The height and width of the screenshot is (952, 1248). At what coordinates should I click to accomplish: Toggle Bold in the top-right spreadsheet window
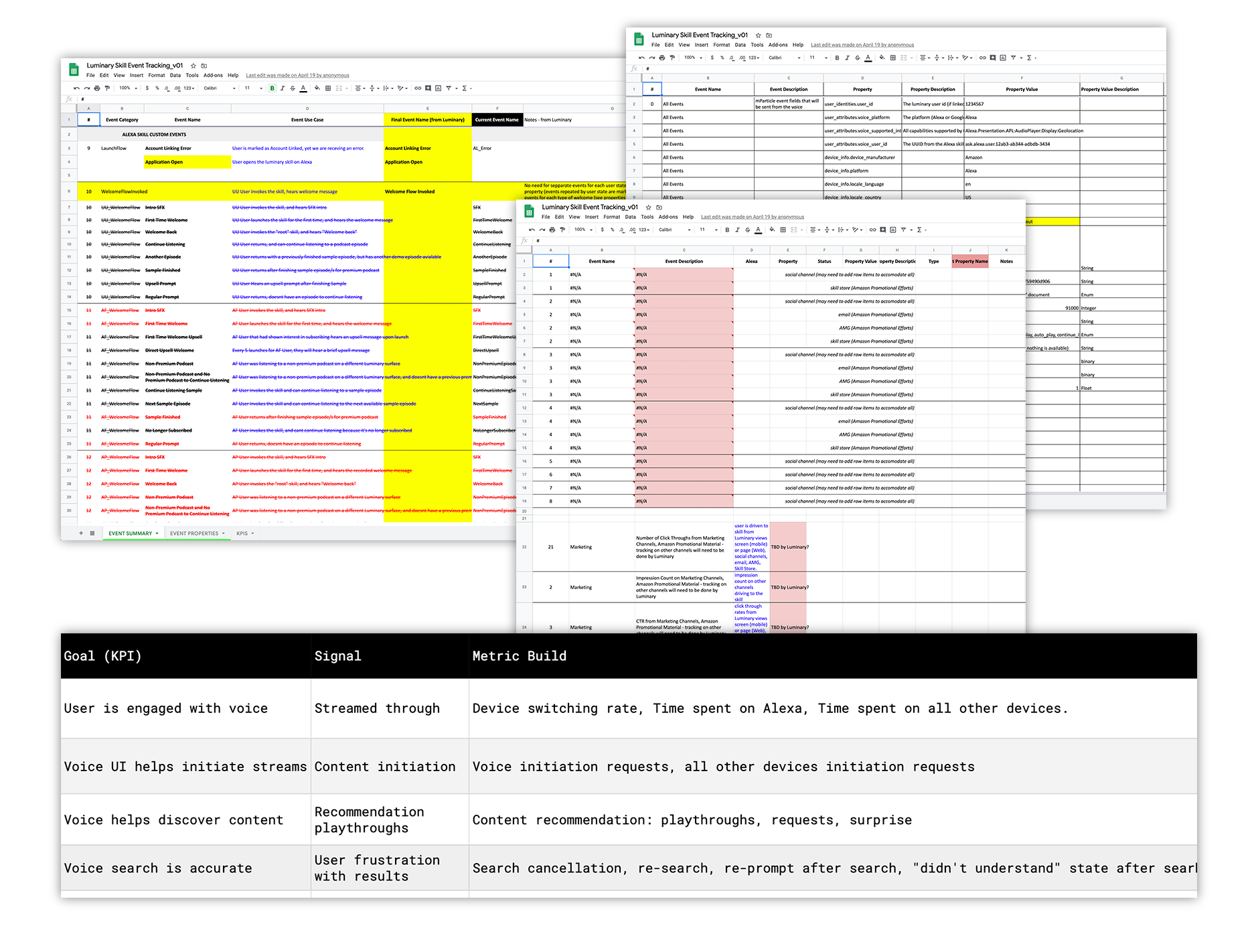(x=837, y=58)
